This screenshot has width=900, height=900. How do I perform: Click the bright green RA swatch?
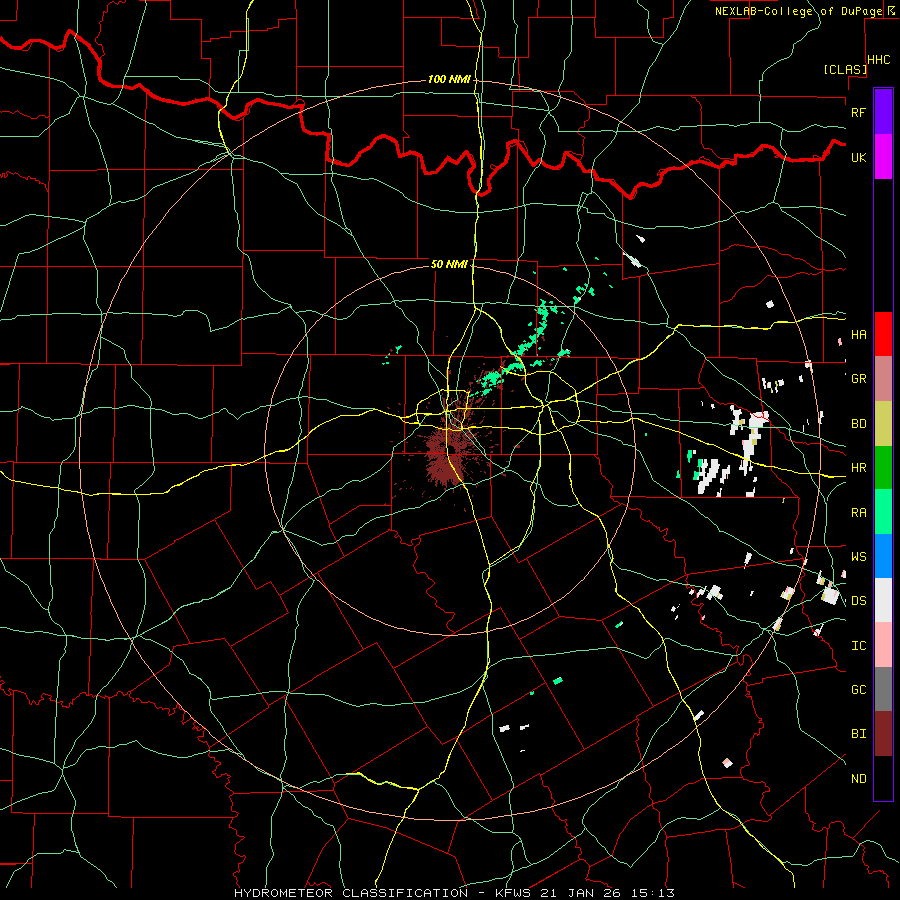tap(883, 511)
